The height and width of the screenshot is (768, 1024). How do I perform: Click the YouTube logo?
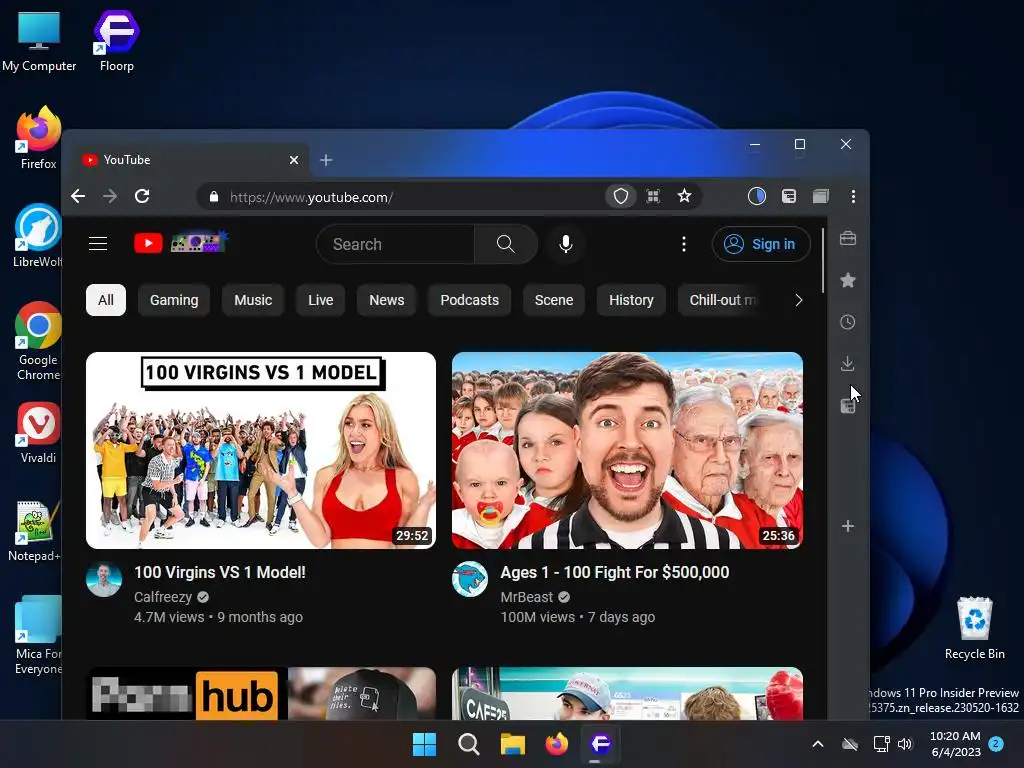coord(181,243)
